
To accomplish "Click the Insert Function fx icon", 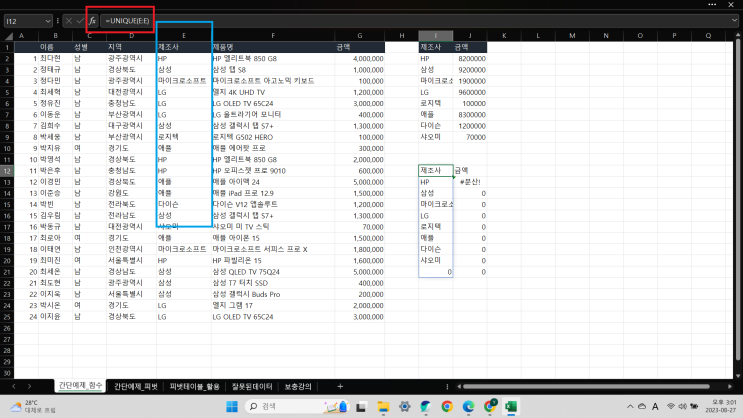I will coord(92,21).
